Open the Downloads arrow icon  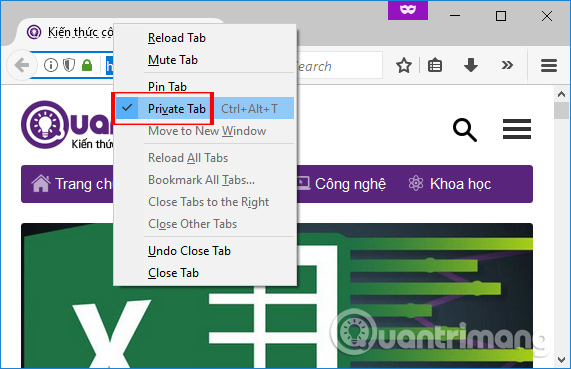(x=470, y=66)
